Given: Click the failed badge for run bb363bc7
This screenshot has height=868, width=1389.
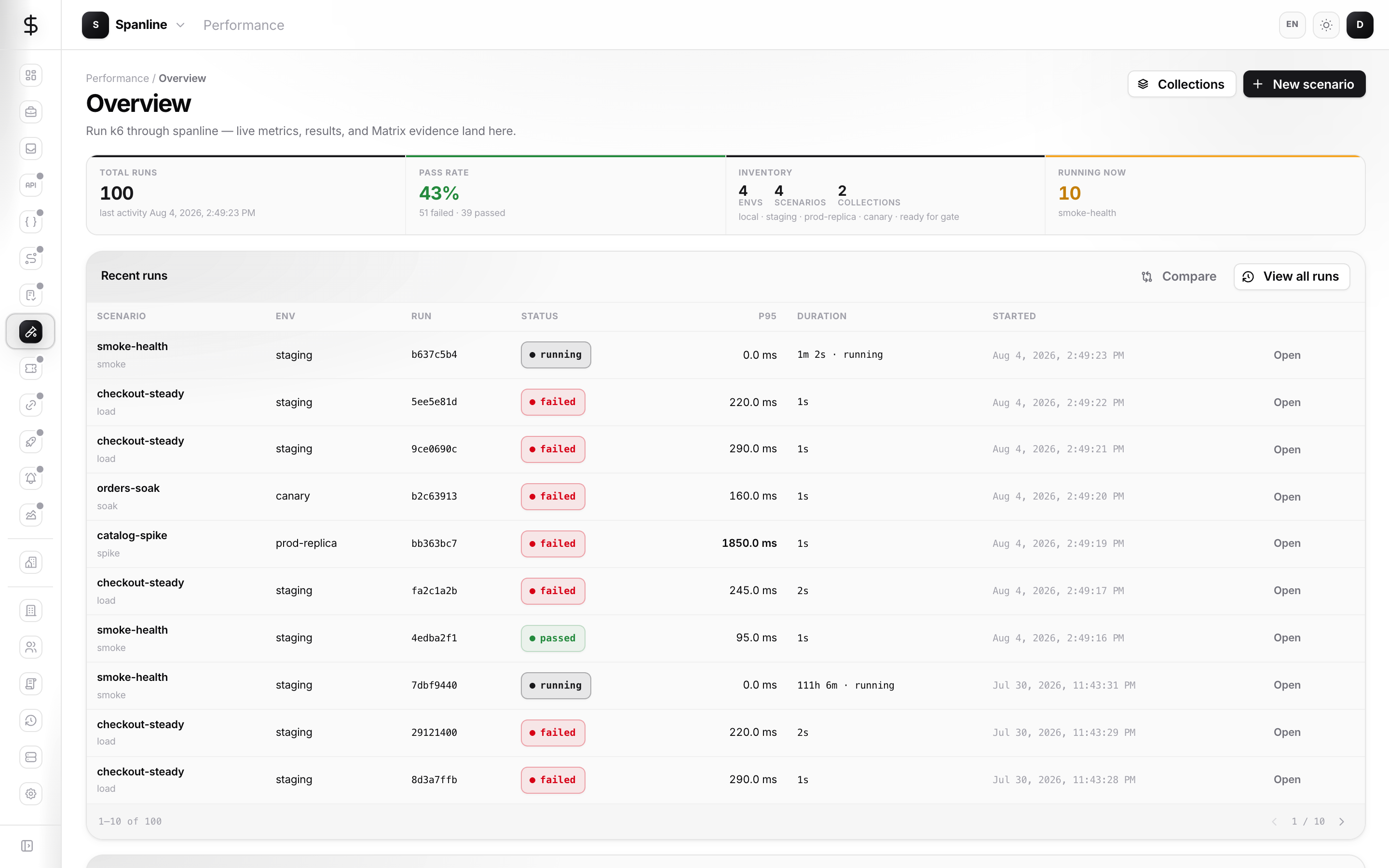Looking at the screenshot, I should coord(553,543).
